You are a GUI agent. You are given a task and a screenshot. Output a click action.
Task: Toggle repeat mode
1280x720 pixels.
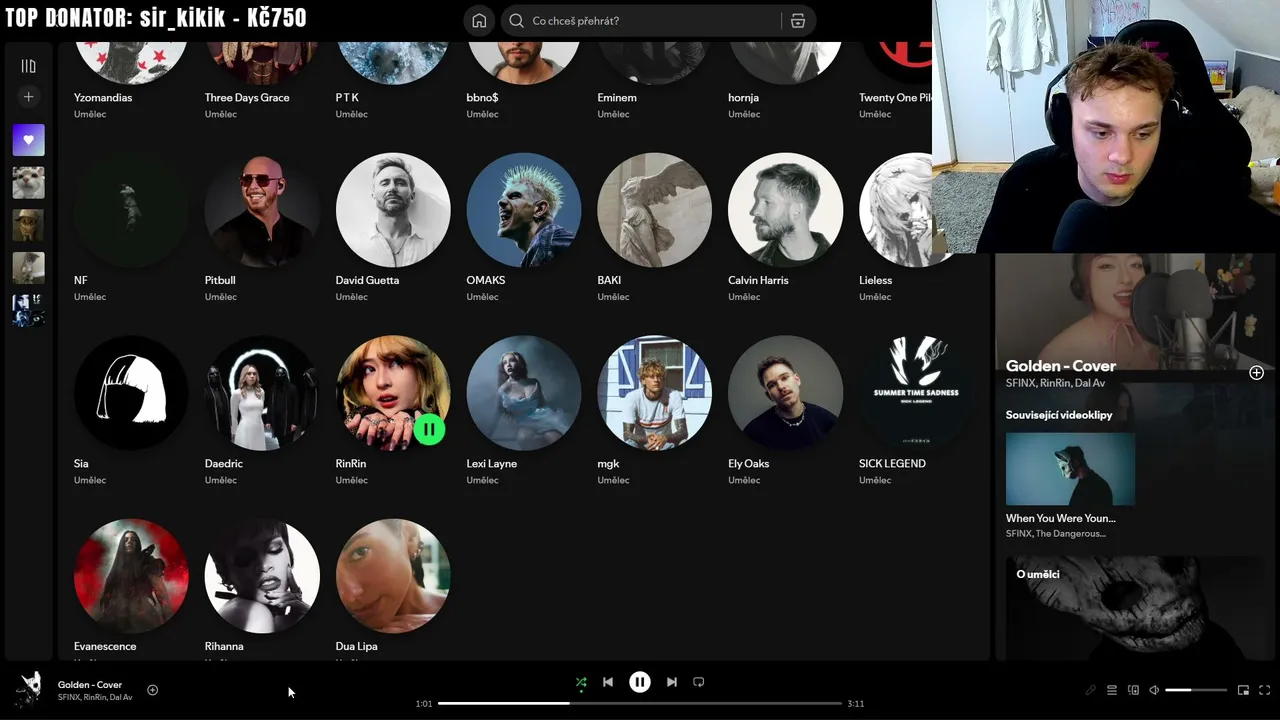pyautogui.click(x=699, y=682)
